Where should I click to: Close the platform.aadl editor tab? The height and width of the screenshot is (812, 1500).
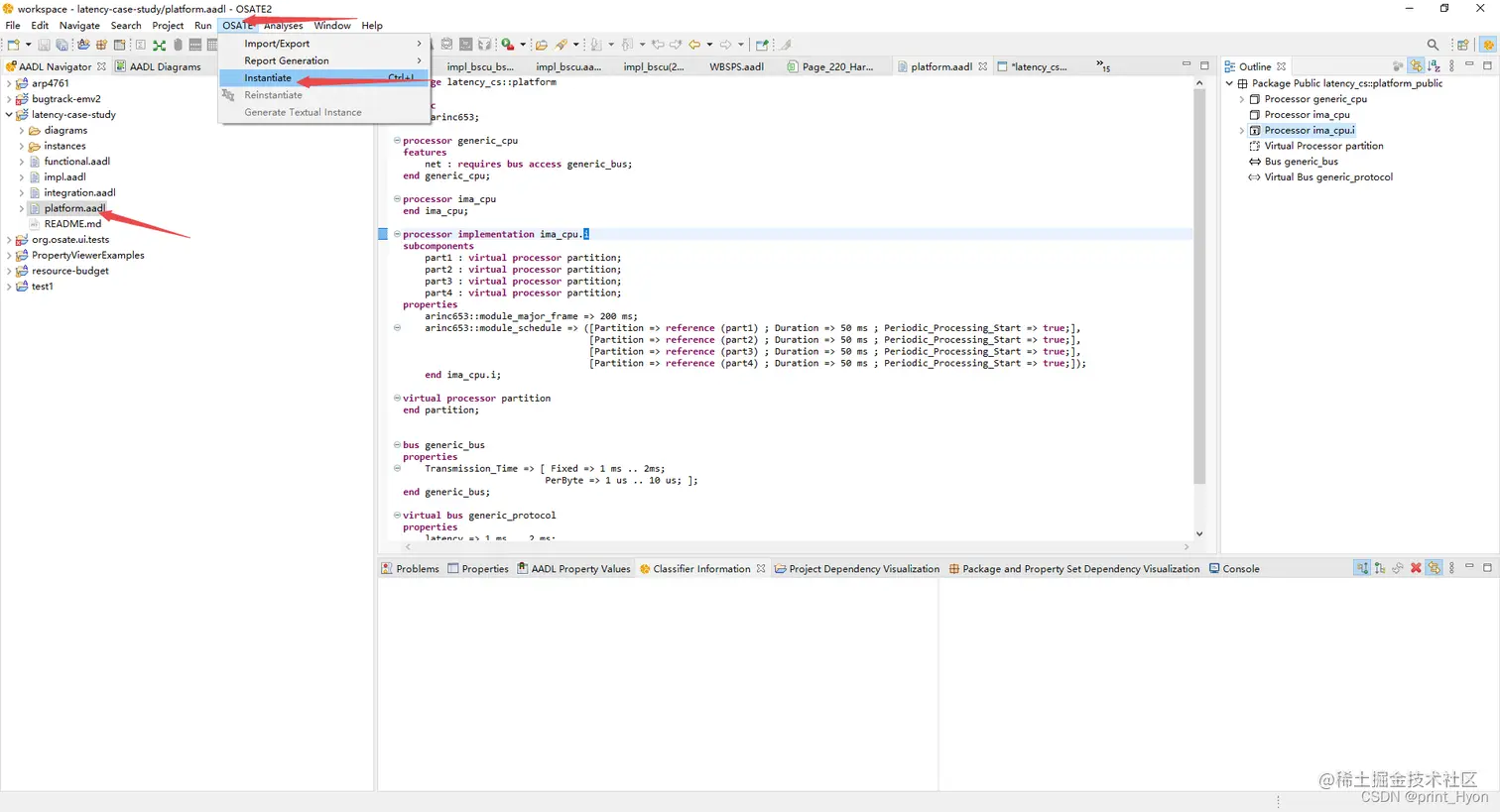click(x=983, y=66)
